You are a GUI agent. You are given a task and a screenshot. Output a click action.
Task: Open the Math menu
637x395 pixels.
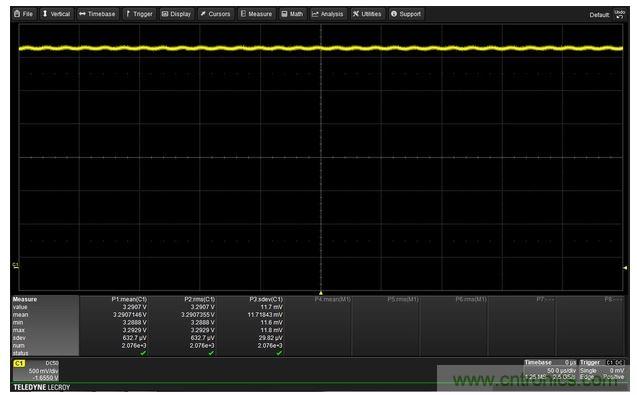292,14
